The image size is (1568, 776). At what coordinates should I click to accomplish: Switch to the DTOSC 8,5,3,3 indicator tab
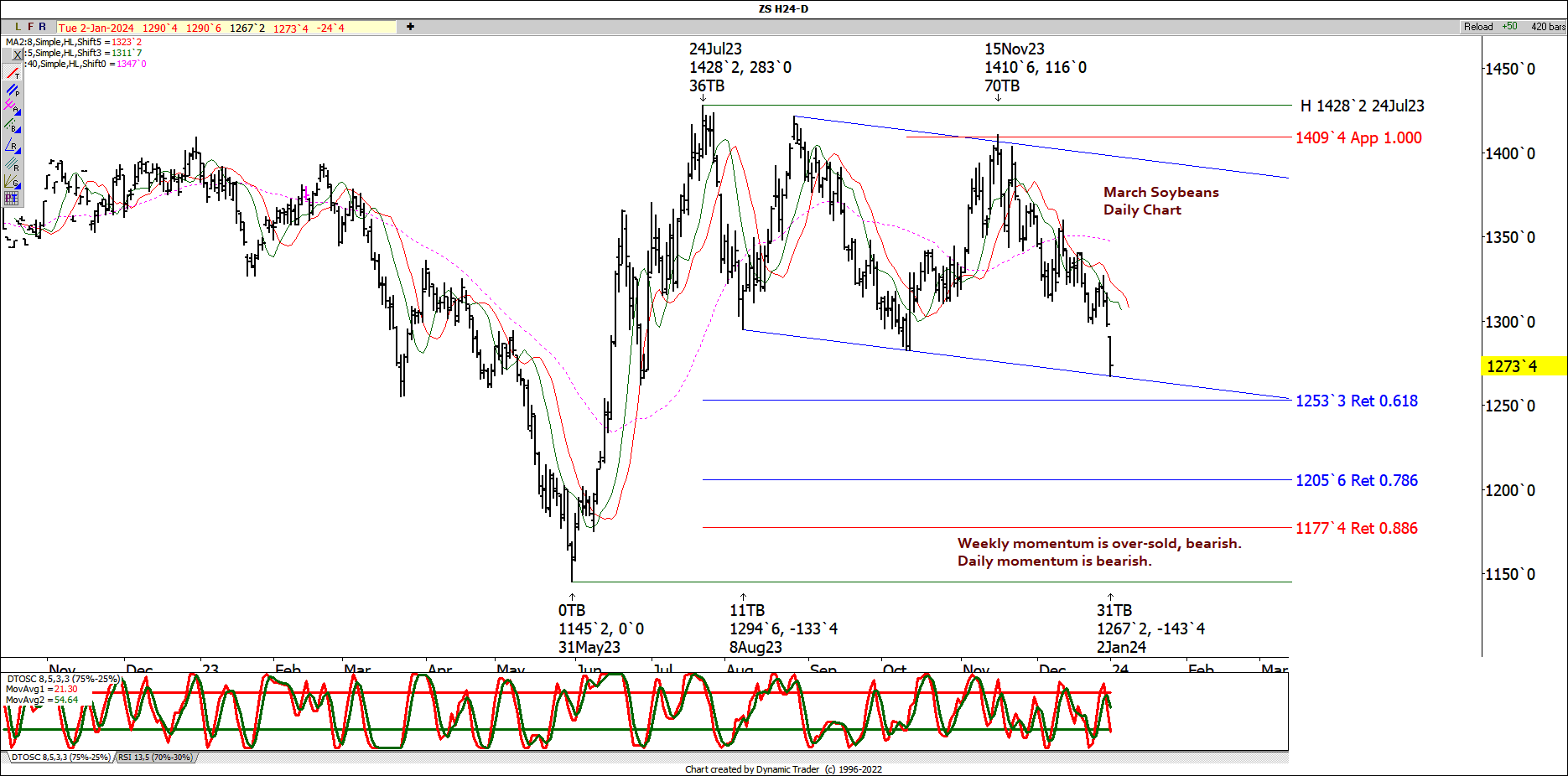pyautogui.click(x=60, y=758)
